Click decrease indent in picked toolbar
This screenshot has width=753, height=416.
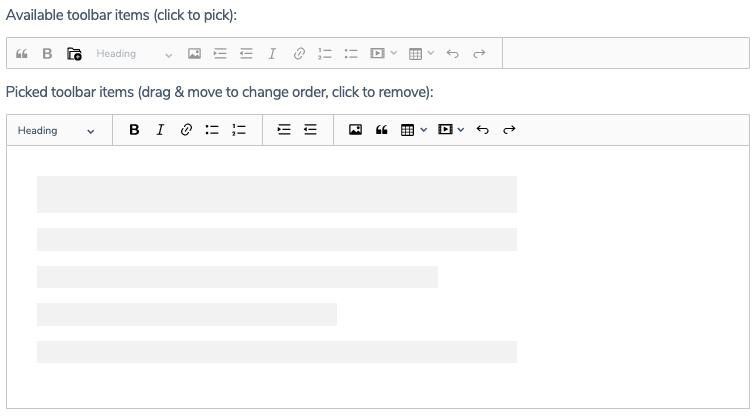[x=310, y=130]
